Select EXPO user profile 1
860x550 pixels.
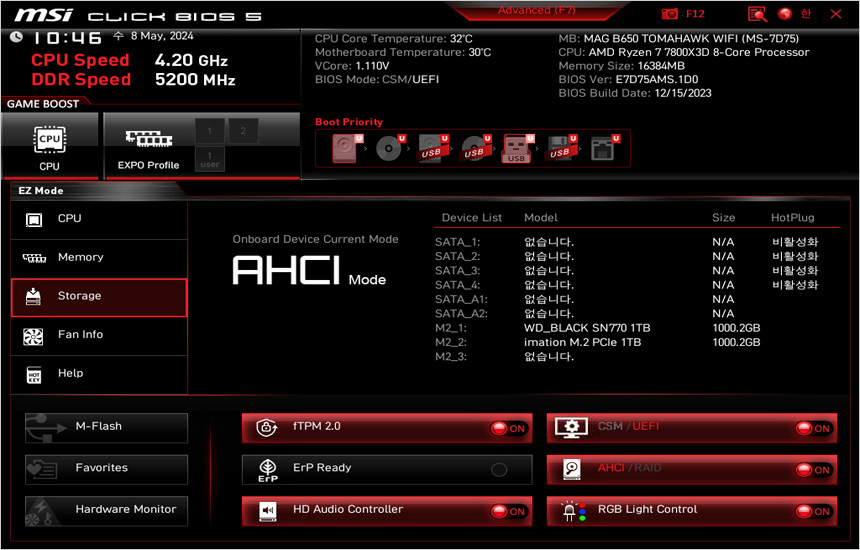[210, 159]
